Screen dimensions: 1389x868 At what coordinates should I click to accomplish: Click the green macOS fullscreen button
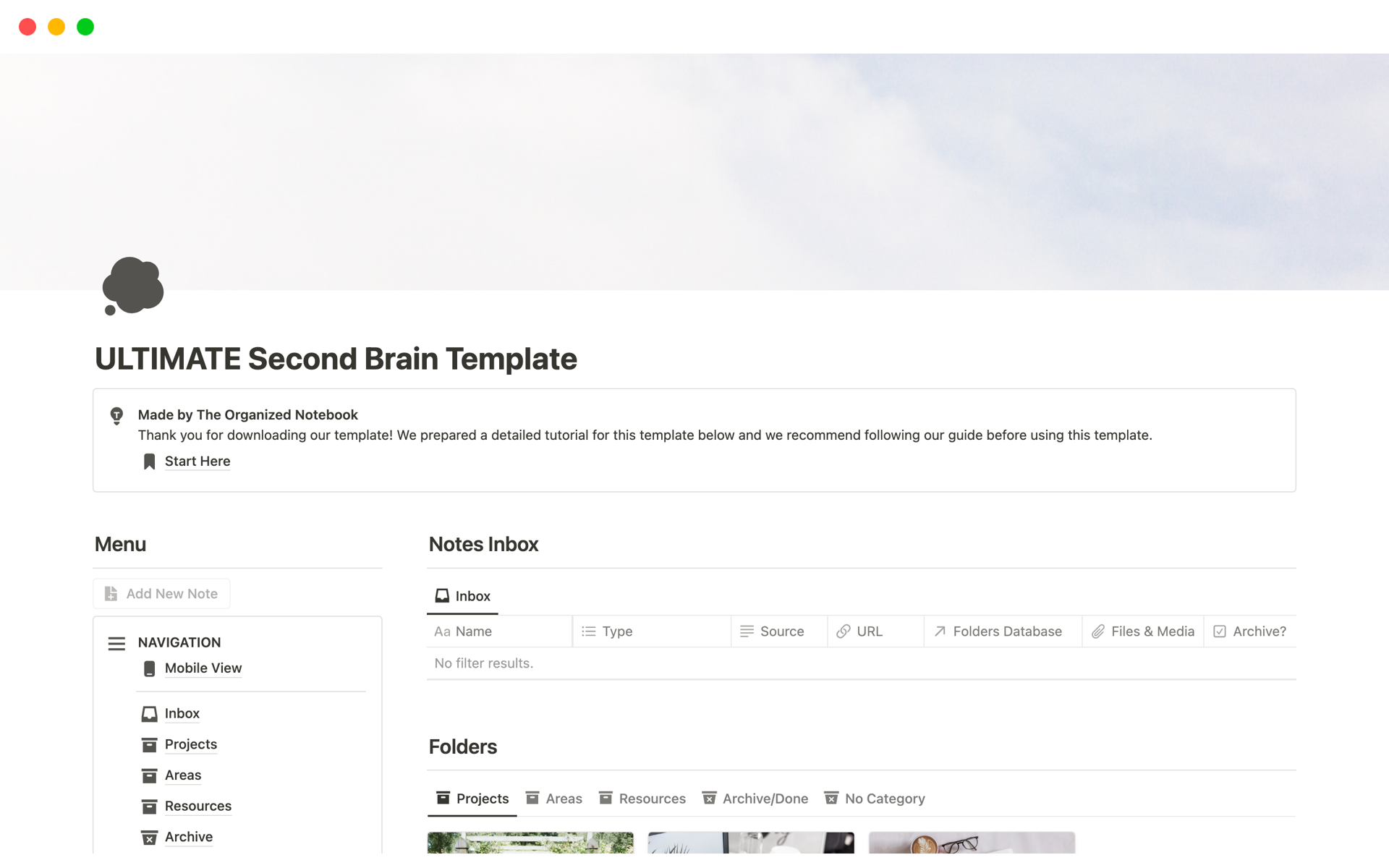click(x=85, y=27)
